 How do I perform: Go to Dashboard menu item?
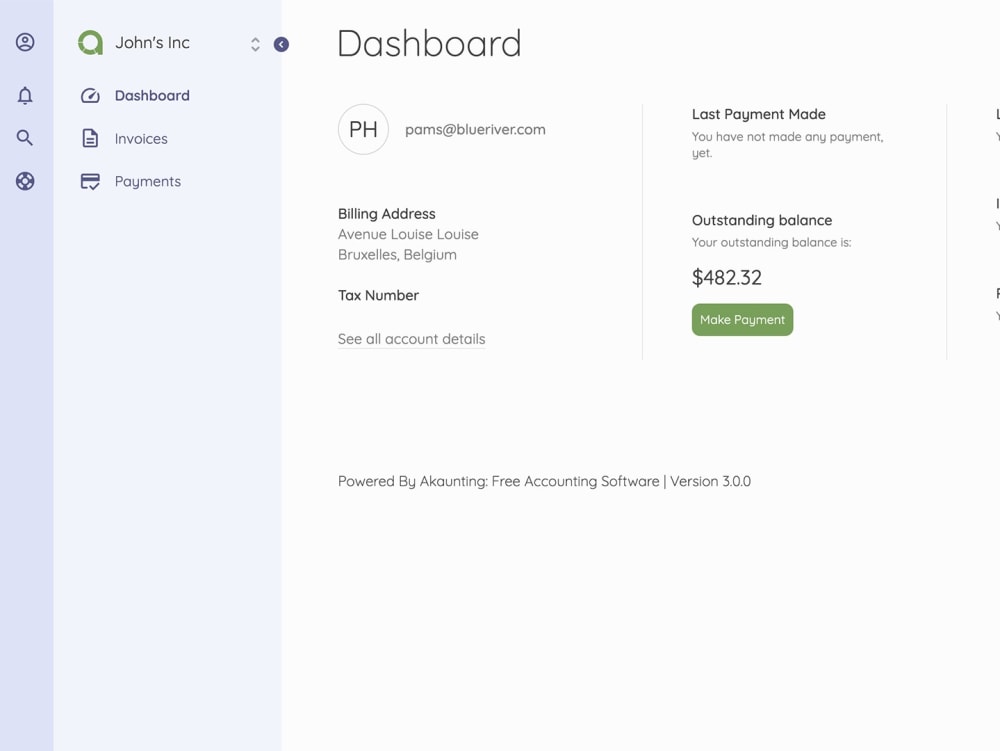[152, 96]
